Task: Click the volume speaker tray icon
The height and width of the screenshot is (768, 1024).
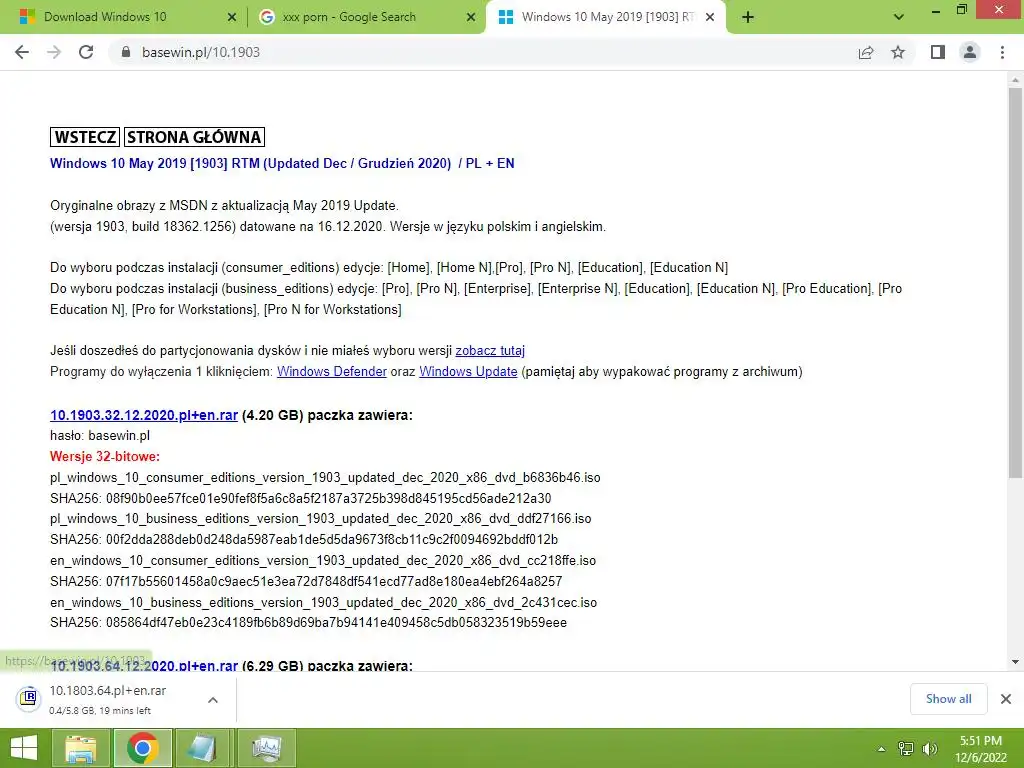Action: (929, 749)
